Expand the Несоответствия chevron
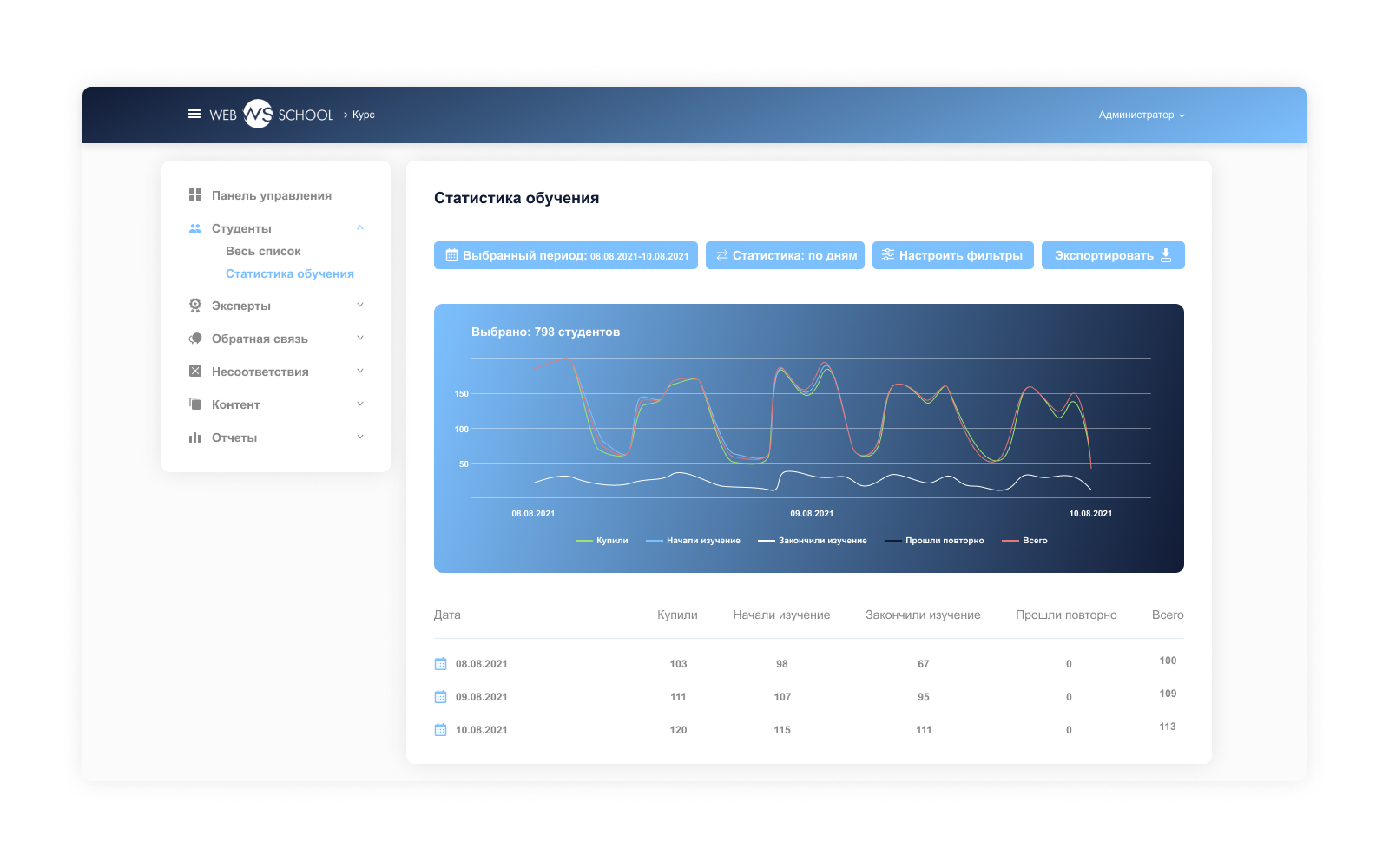Screen dimensions: 1389x868 pos(360,371)
